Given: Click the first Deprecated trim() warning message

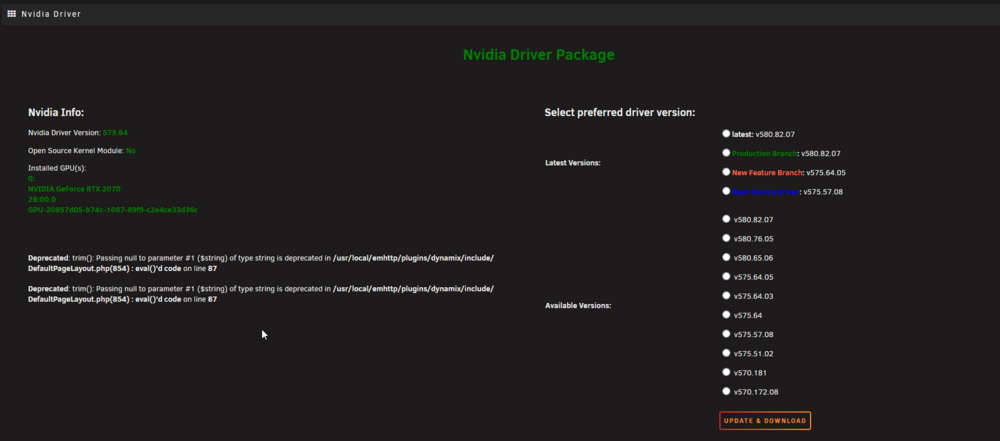Looking at the screenshot, I should [x=261, y=263].
